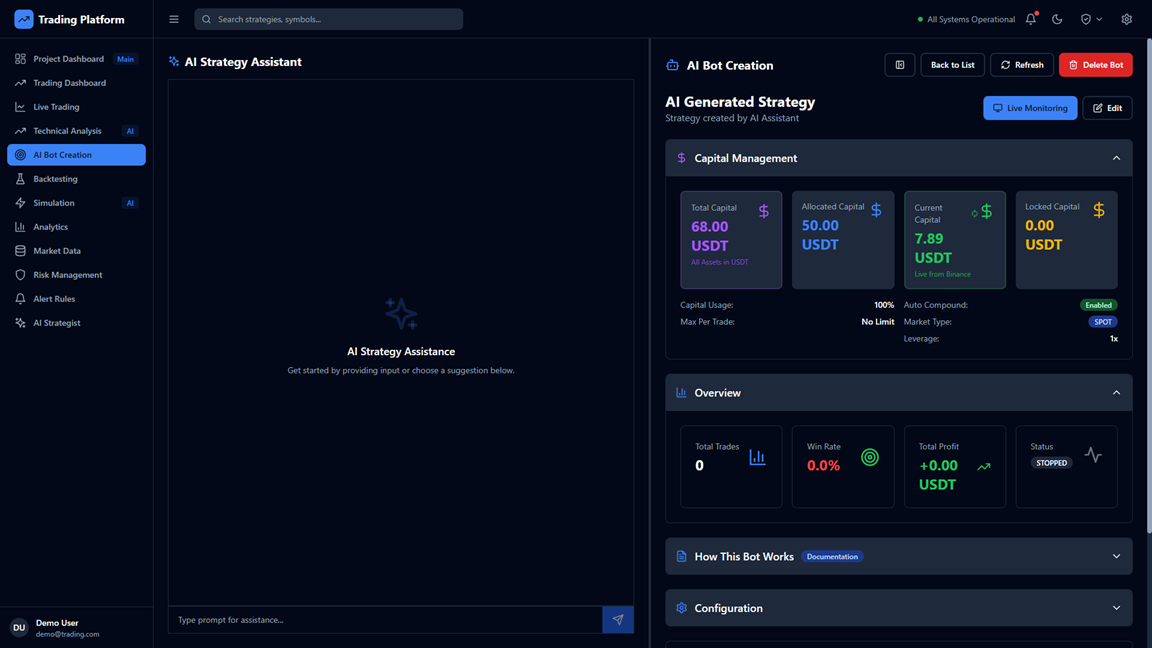Go to Risk Management page

[x=67, y=275]
